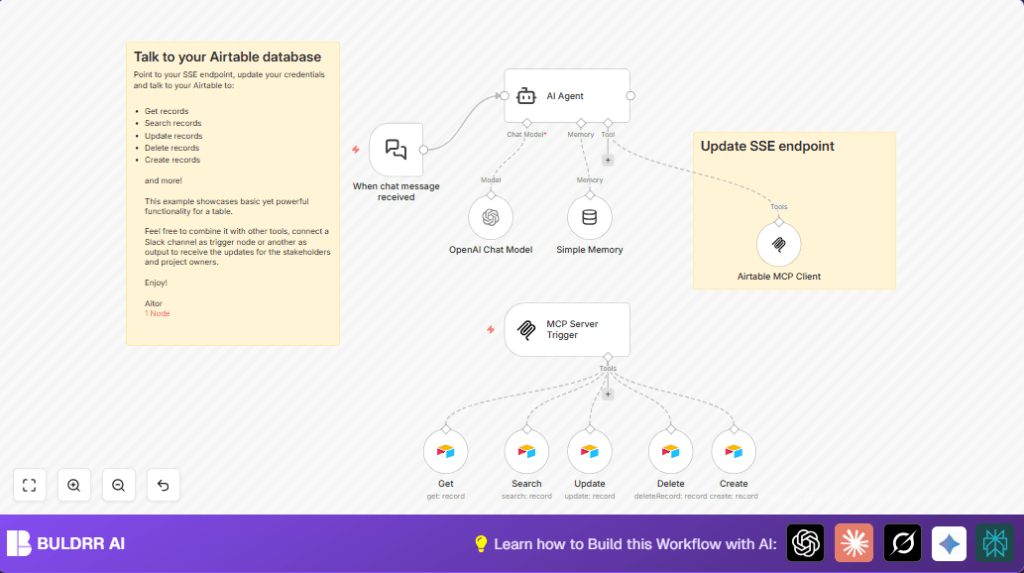The image size is (1024, 573).
Task: Click the 'Learn how to Build this Workflow' text
Action: pos(635,544)
